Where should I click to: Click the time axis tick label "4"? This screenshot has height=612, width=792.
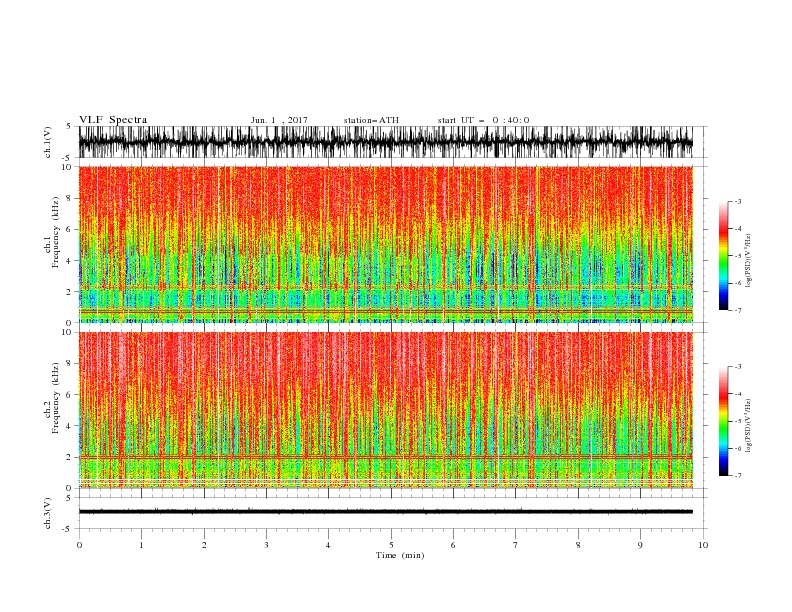[x=328, y=545]
